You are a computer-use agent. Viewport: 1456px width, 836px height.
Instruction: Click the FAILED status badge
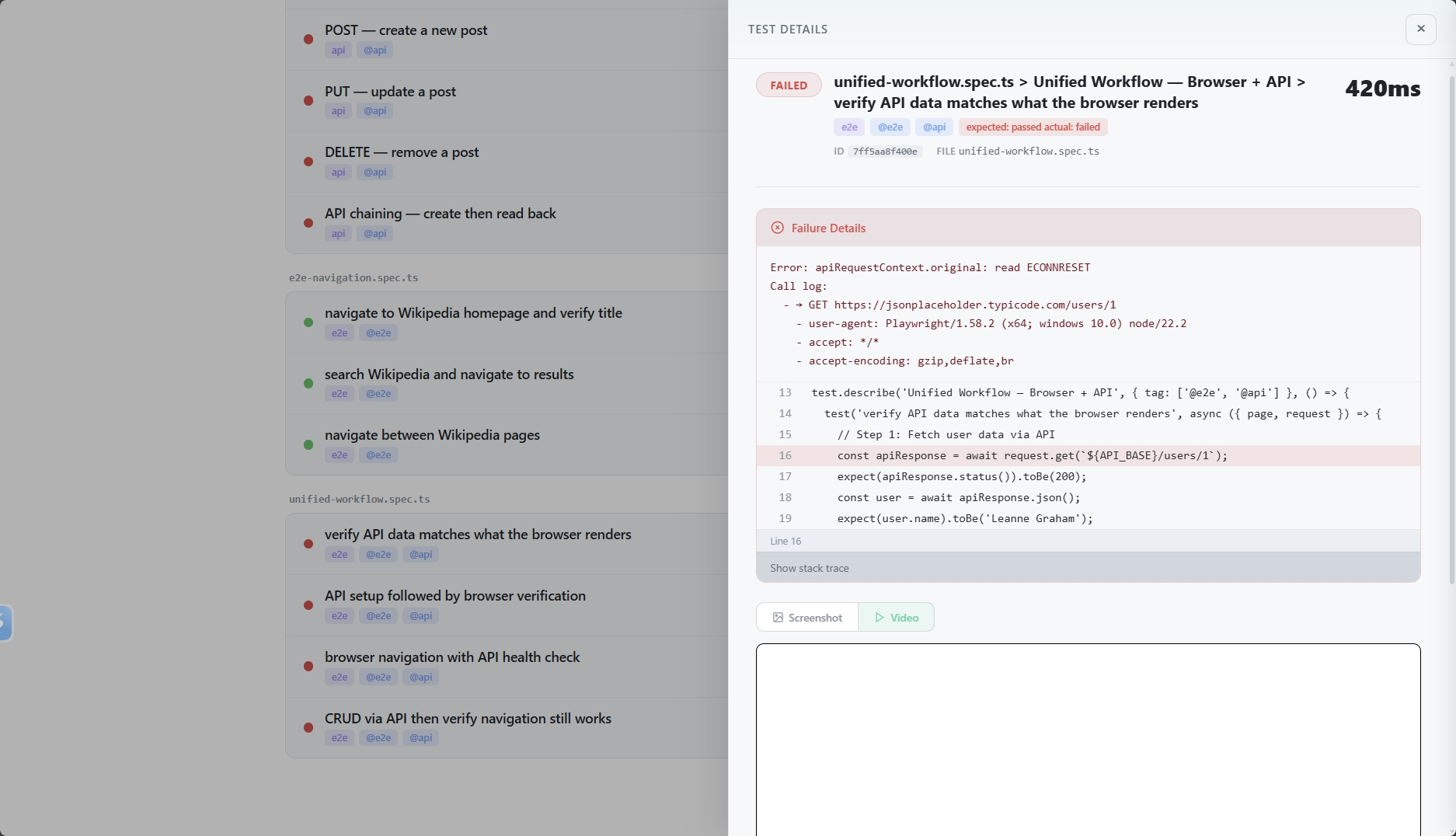(788, 85)
